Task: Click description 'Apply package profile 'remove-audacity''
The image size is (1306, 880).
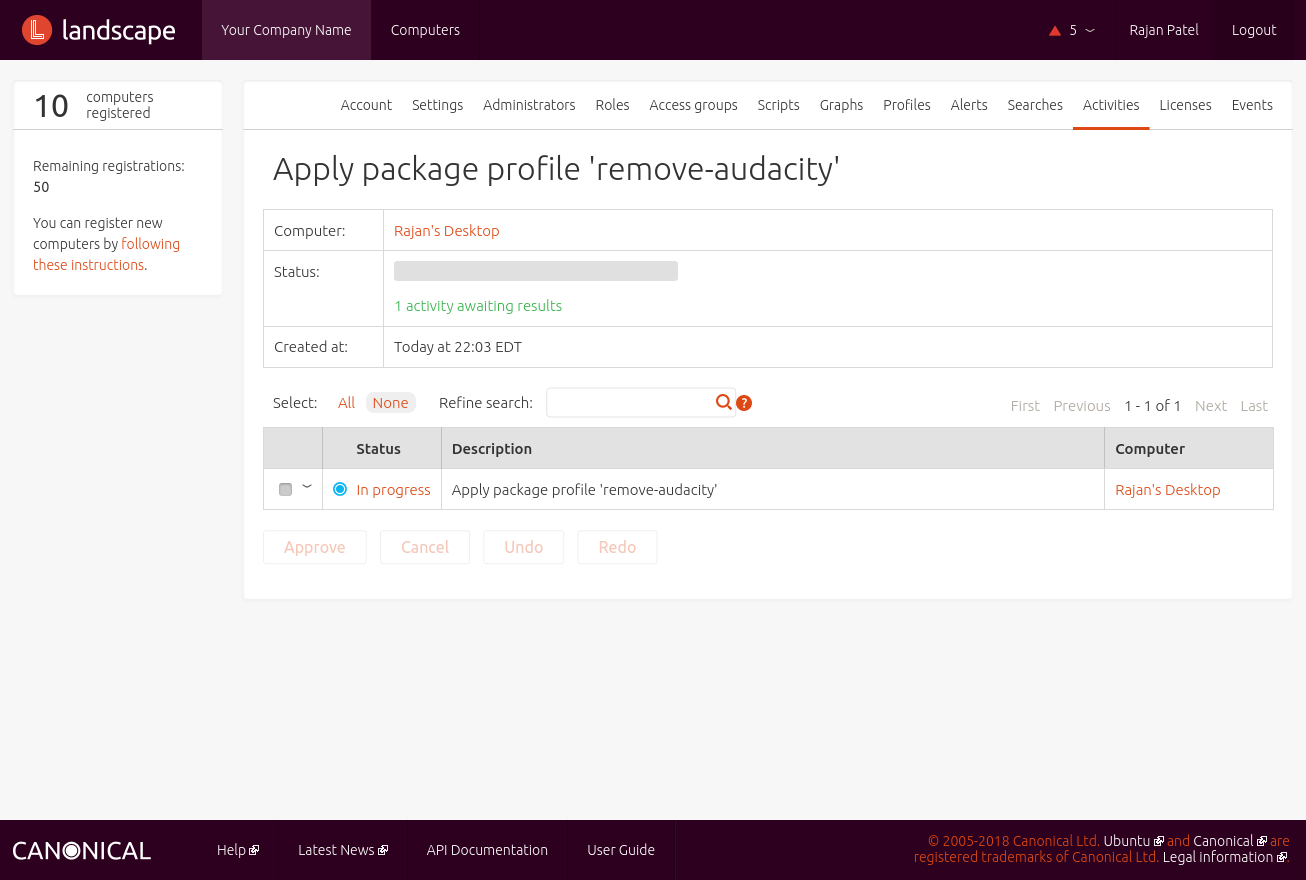Action: pyautogui.click(x=584, y=490)
